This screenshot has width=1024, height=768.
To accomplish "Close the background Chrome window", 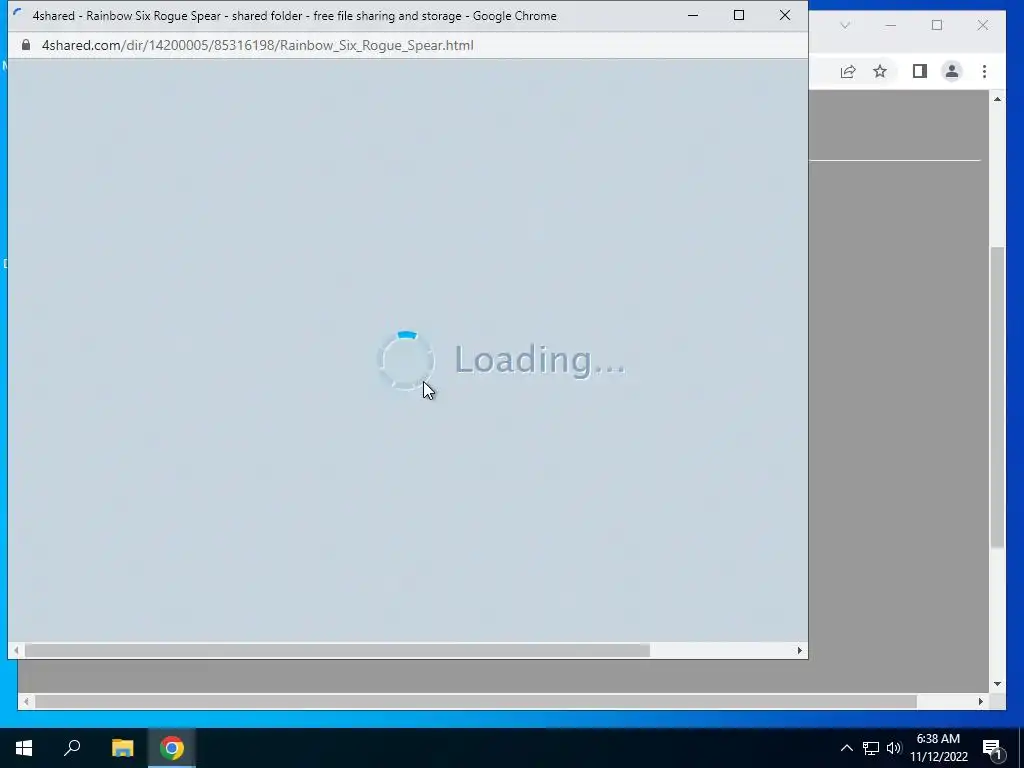I will [x=983, y=25].
